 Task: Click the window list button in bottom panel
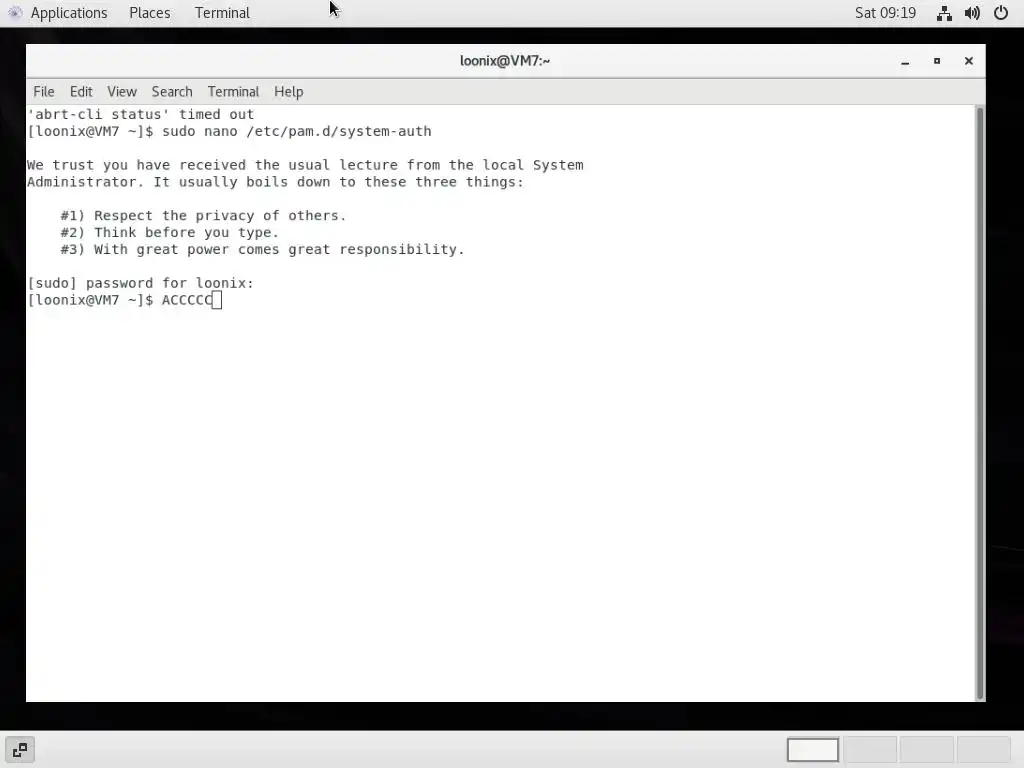[x=20, y=750]
